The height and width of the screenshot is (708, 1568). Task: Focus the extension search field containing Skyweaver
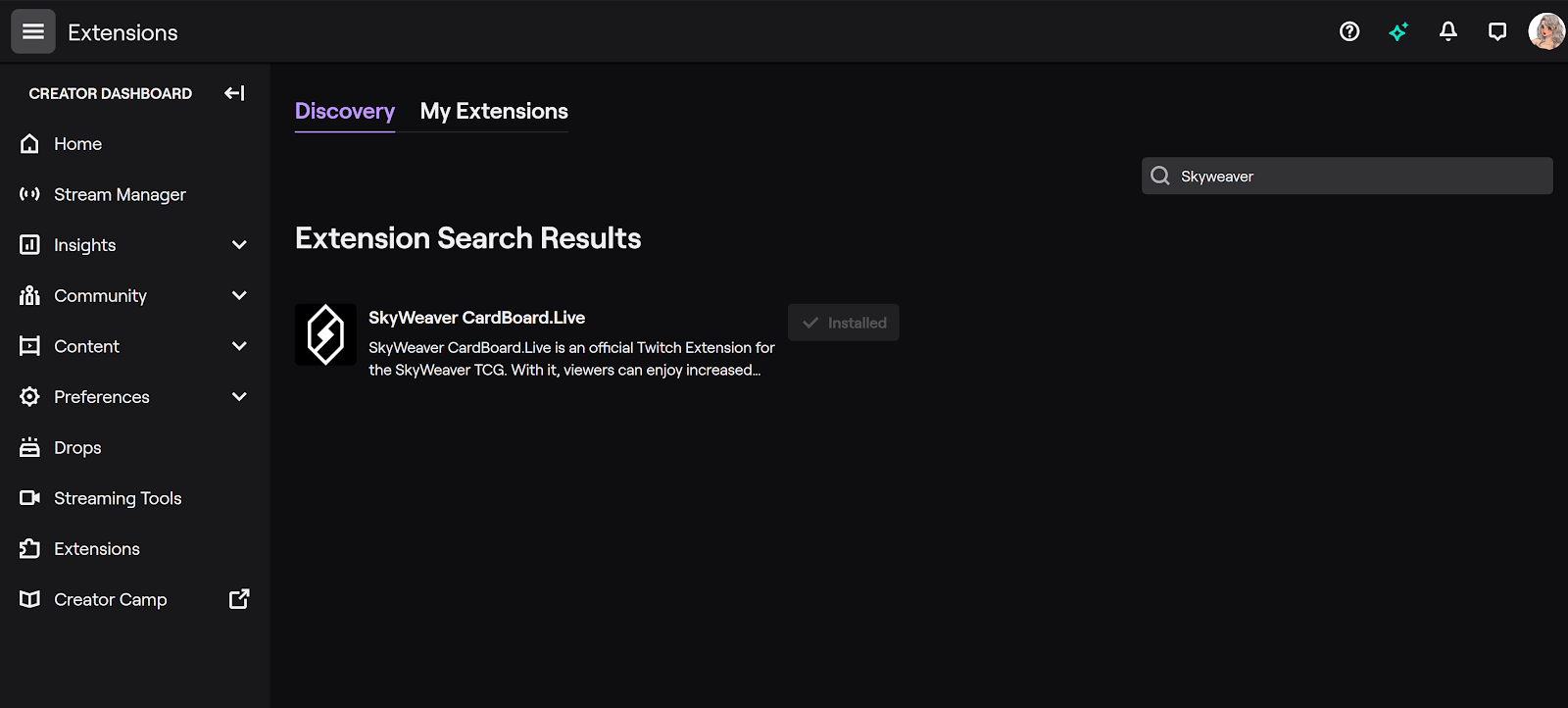pos(1347,176)
